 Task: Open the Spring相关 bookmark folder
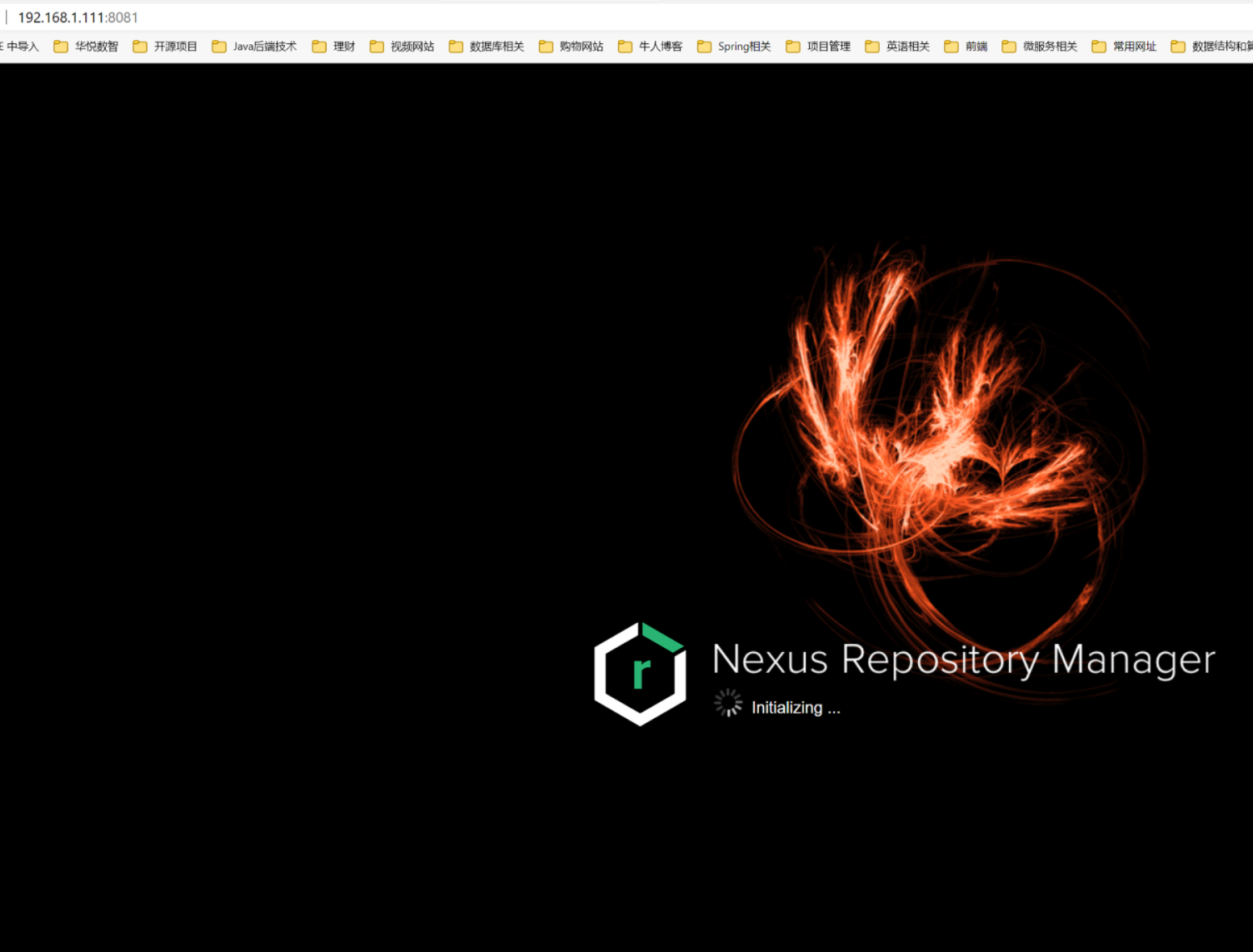coord(734,47)
